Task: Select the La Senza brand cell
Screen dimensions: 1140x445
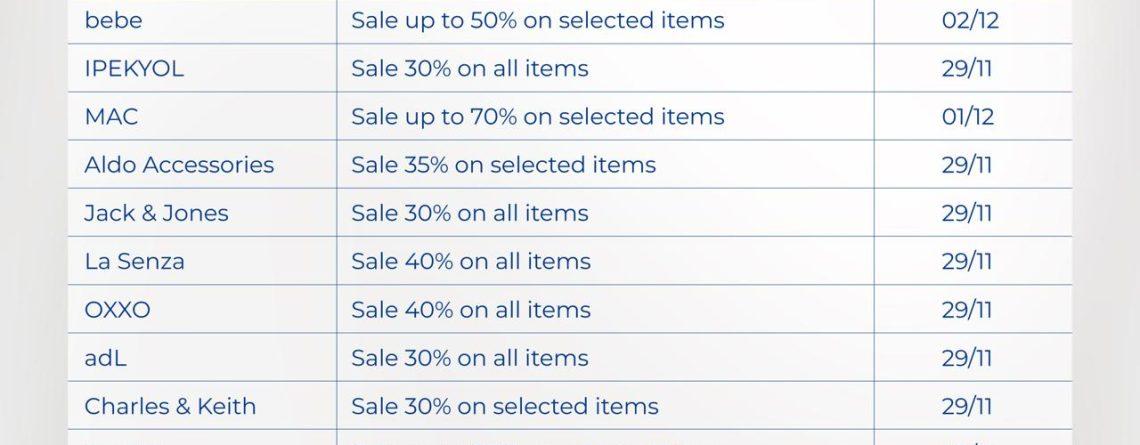Action: (x=134, y=261)
